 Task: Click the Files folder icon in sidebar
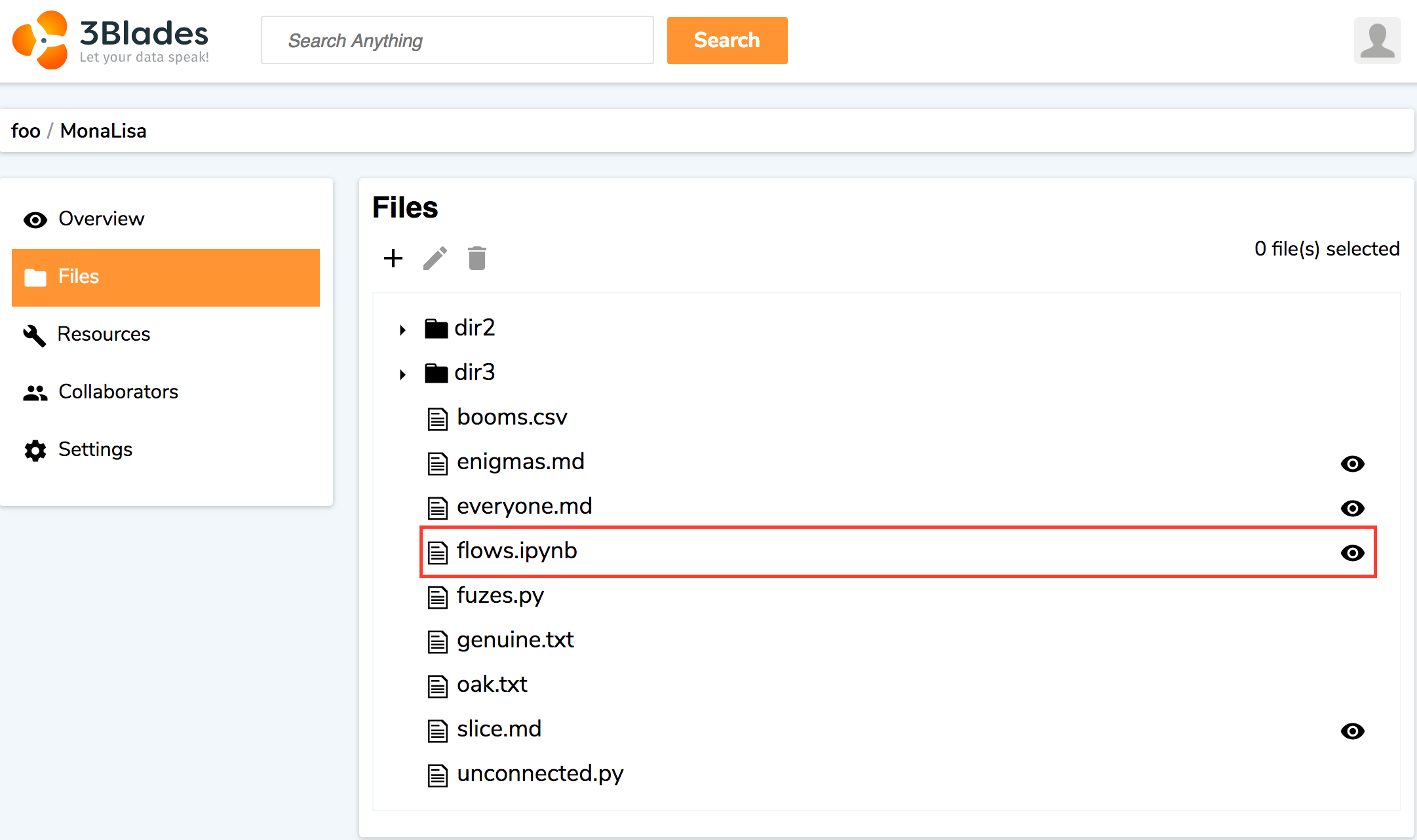35,277
